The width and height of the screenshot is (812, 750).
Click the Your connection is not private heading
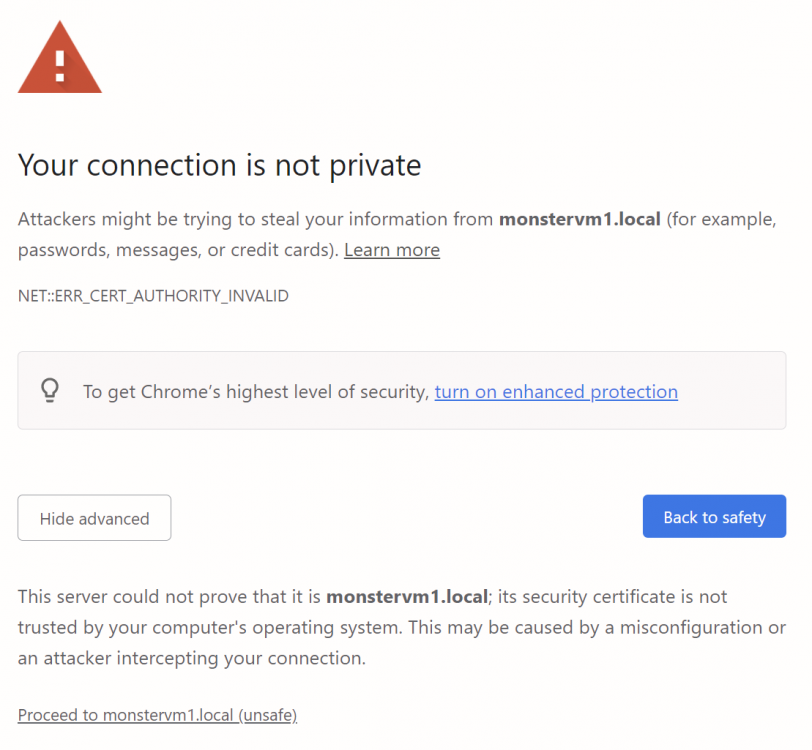coord(220,166)
